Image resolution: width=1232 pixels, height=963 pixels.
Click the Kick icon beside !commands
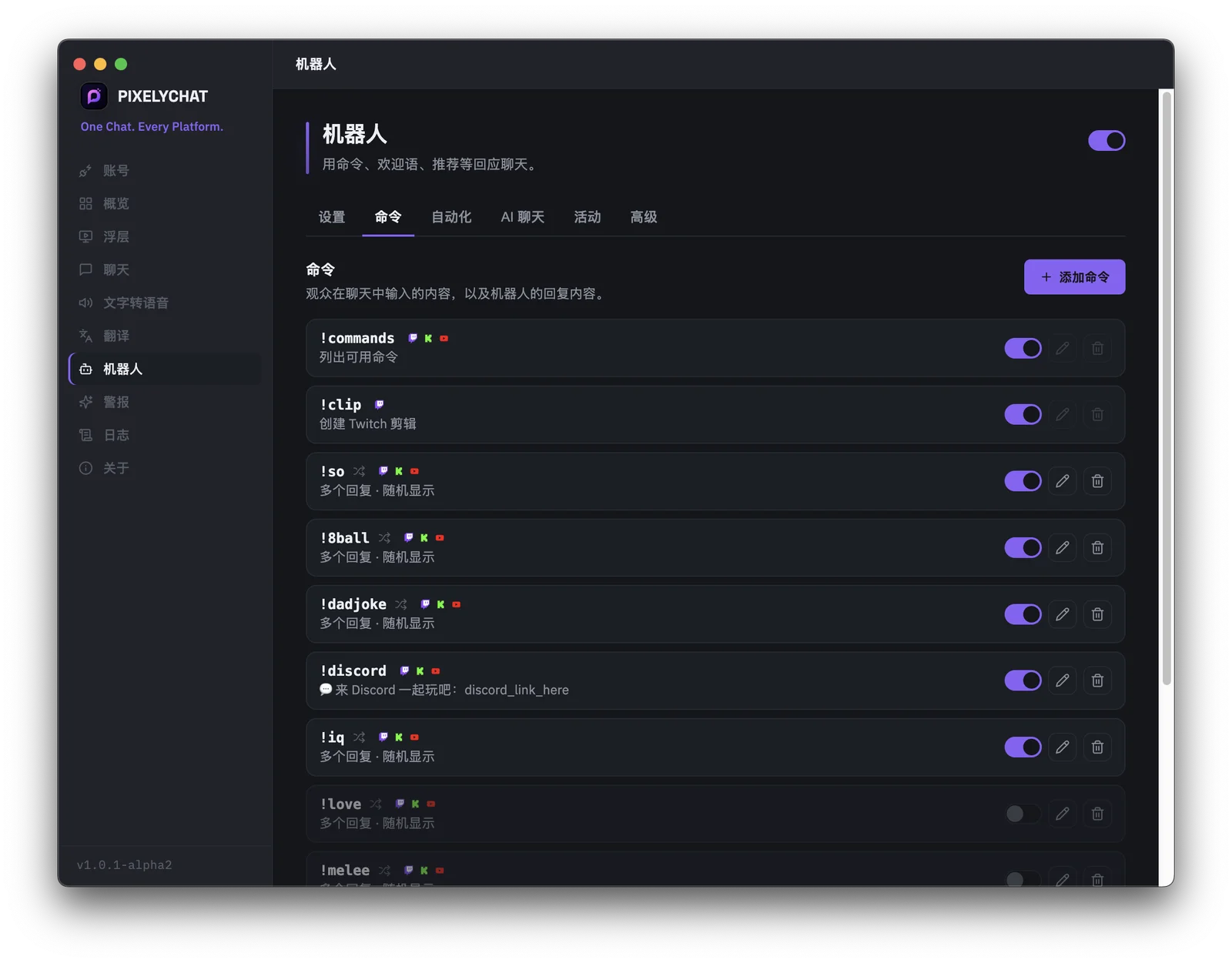tap(428, 338)
